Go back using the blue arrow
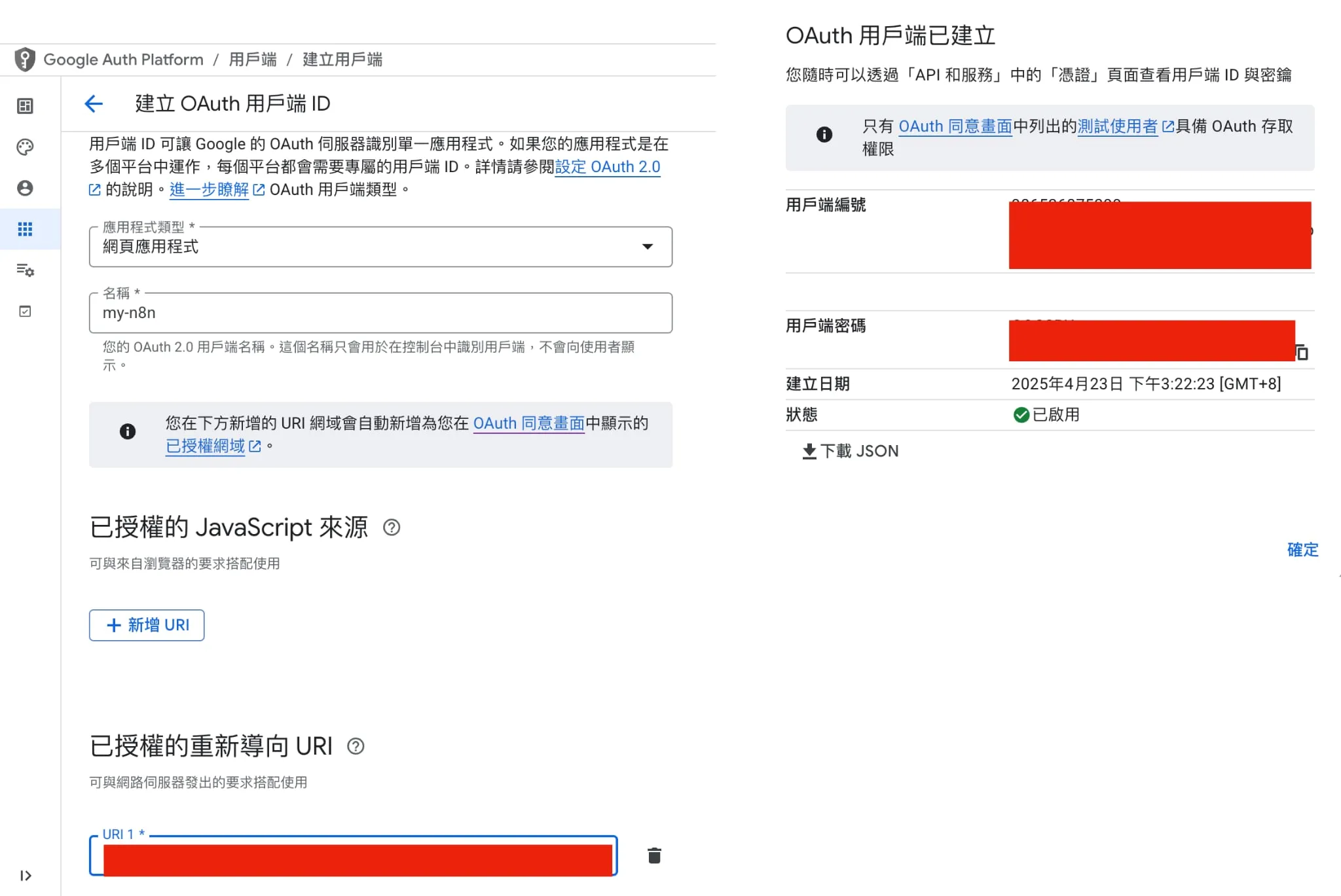Image resolution: width=1341 pixels, height=896 pixels. point(94,103)
